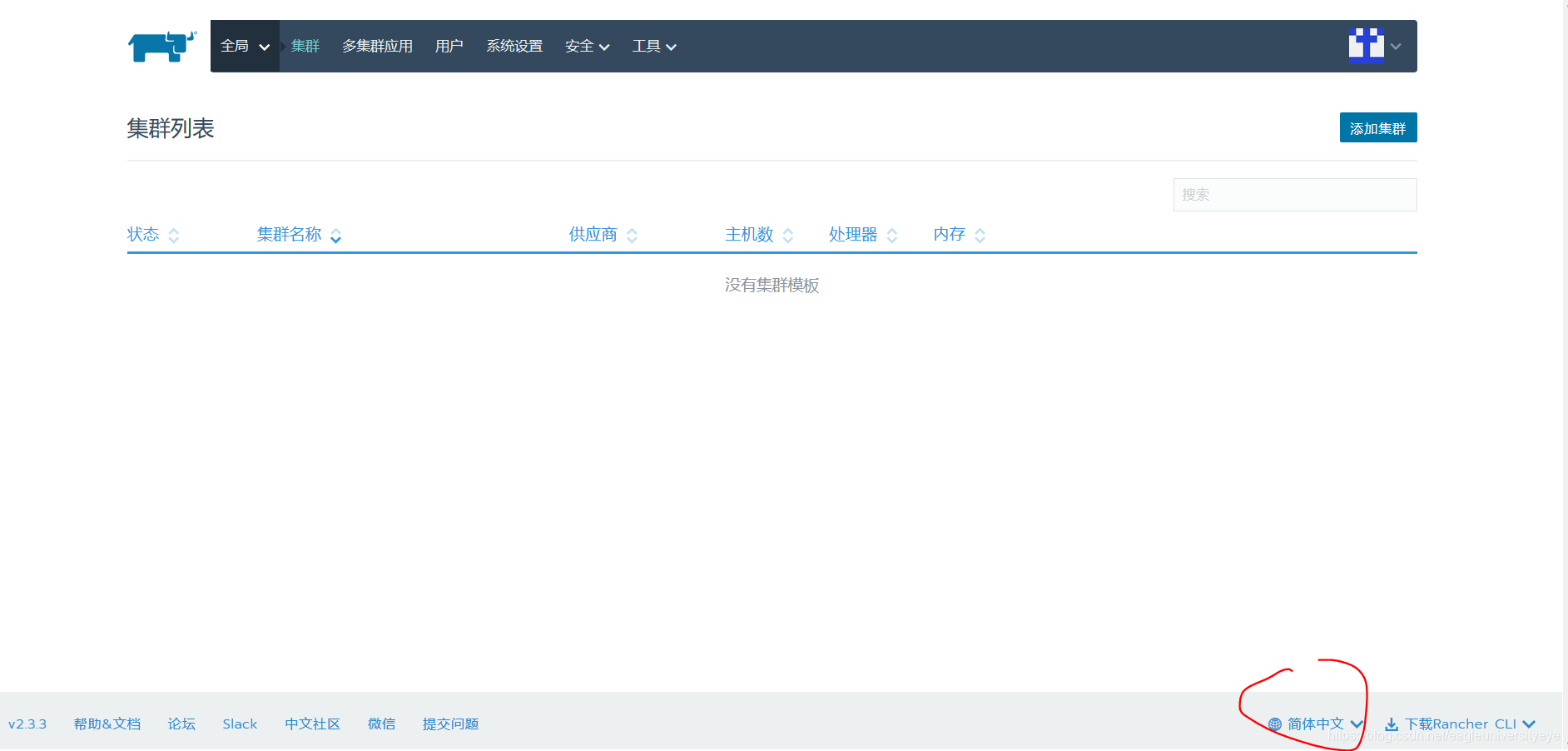
Task: Open the 工具 dropdown menu
Action: pyautogui.click(x=654, y=47)
